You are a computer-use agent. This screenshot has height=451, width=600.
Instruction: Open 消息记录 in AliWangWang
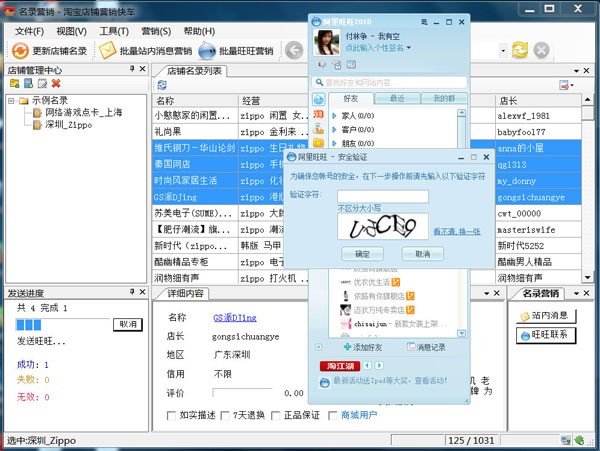[x=426, y=347]
